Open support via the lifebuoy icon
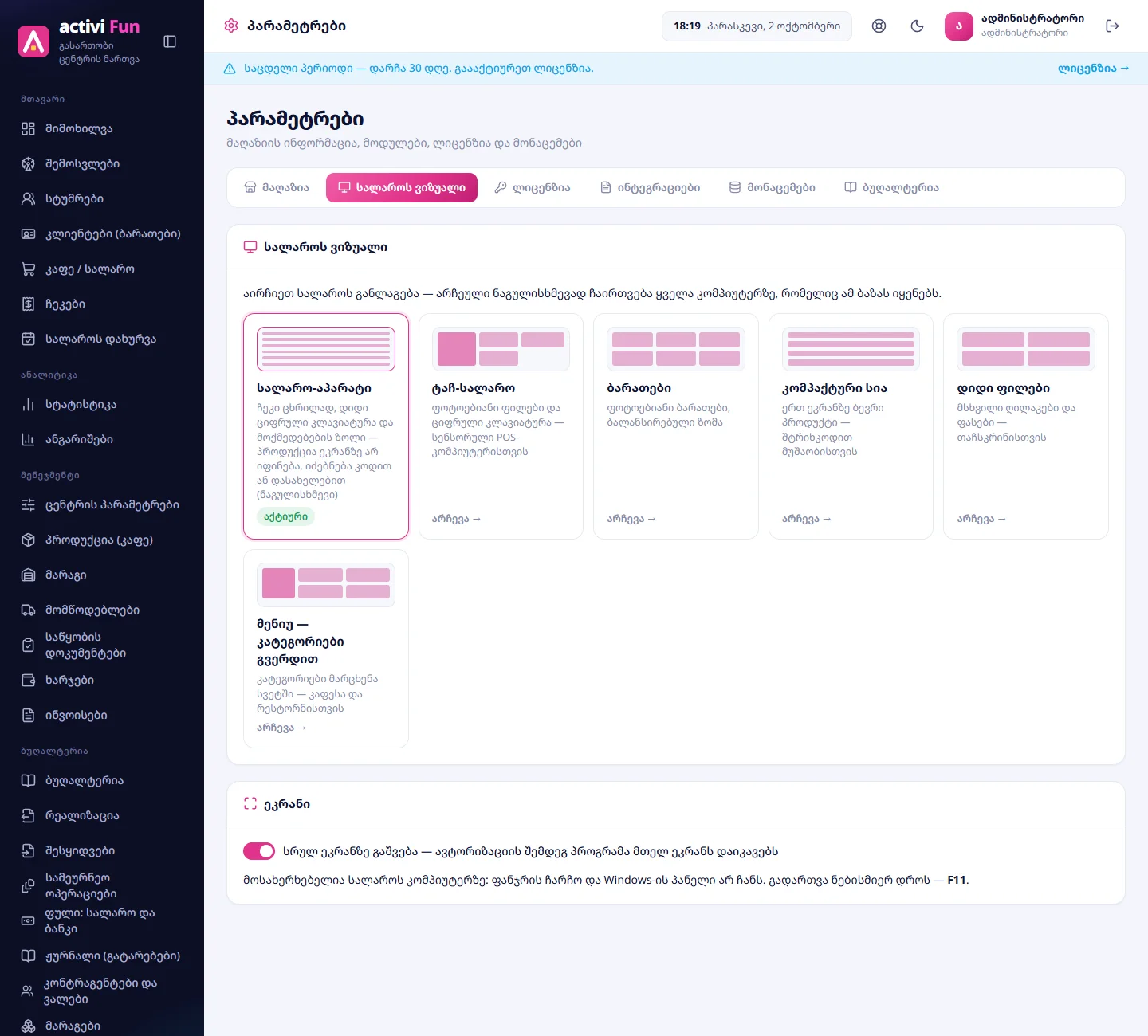This screenshot has height=1036, width=1148. [879, 26]
